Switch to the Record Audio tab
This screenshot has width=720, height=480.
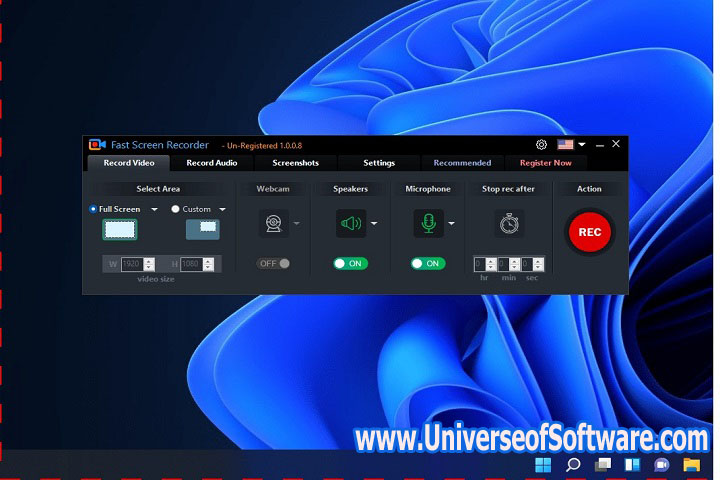[x=212, y=163]
